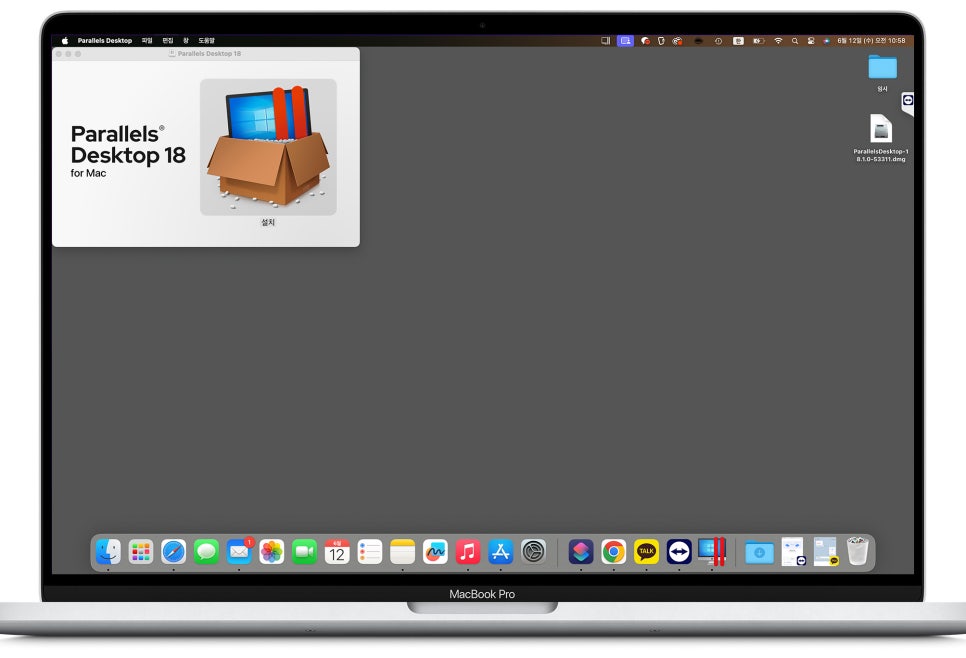Click the date and time in menu bar
966x658 pixels.
click(x=871, y=41)
